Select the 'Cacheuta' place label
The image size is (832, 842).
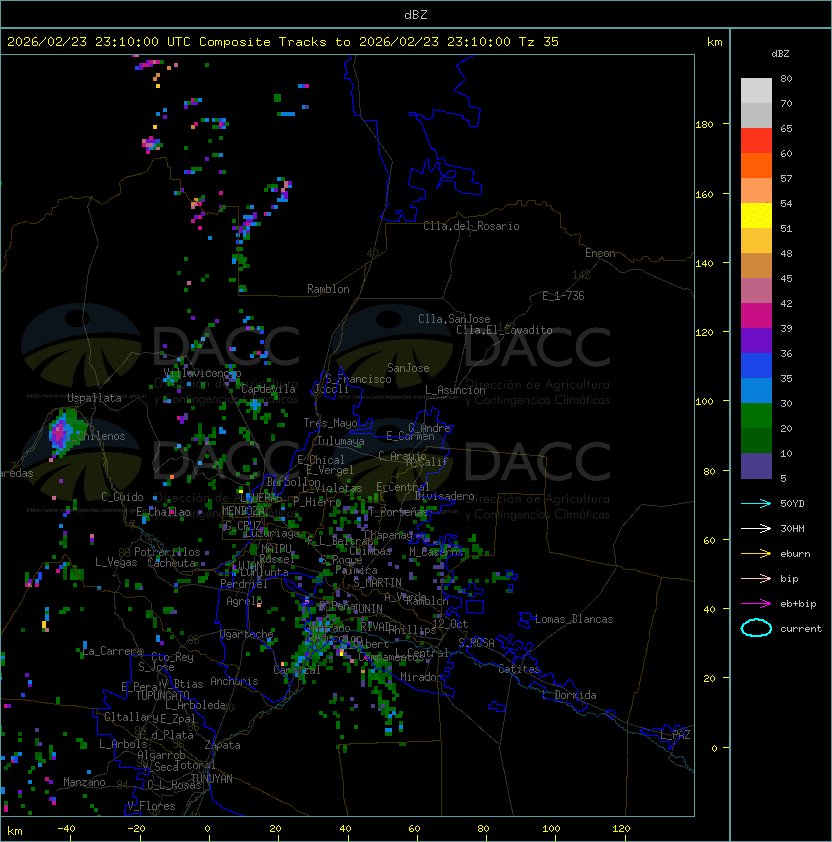(171, 563)
